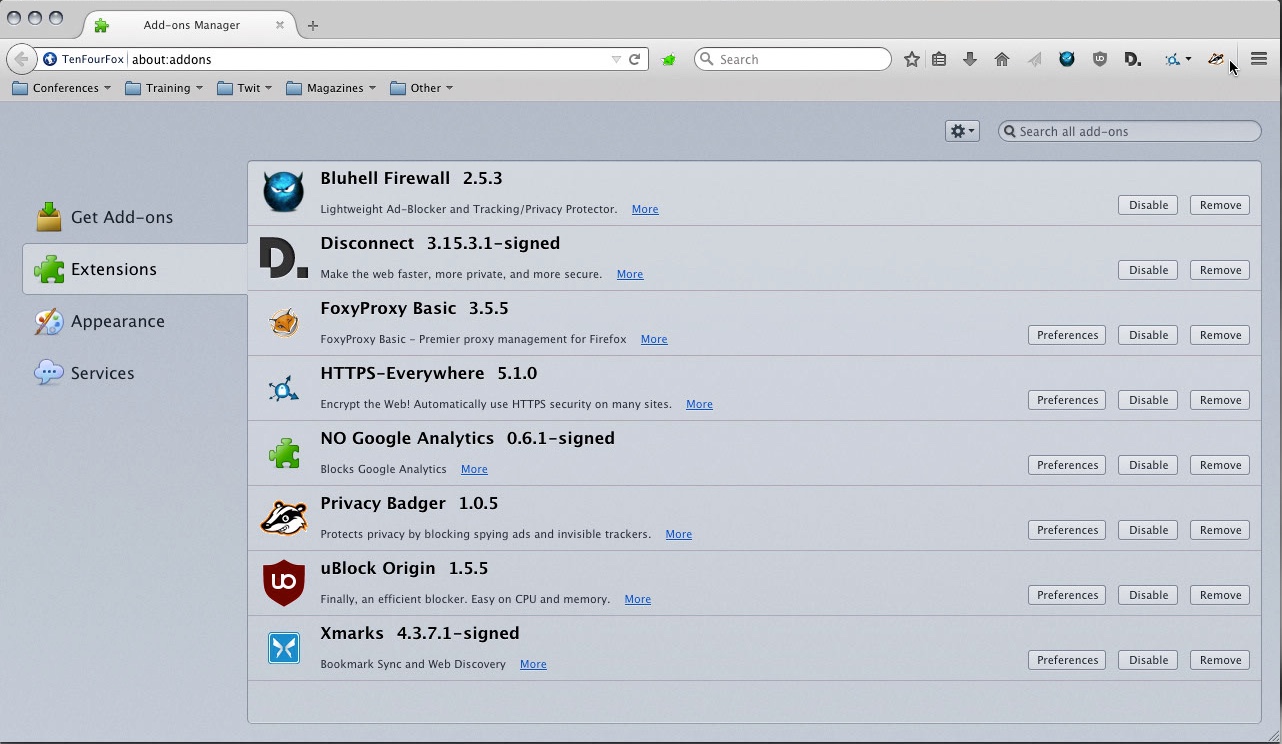Open HTTPS-Everywhere toolbar dropdown arrow
Image resolution: width=1282 pixels, height=744 pixels.
(x=1188, y=59)
